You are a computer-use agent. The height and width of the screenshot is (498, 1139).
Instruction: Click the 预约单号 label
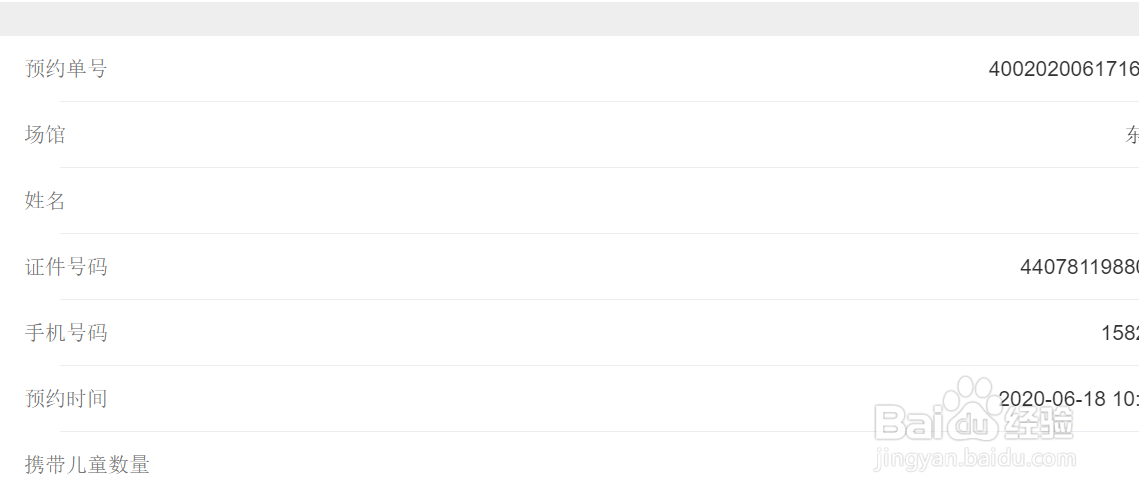click(66, 69)
